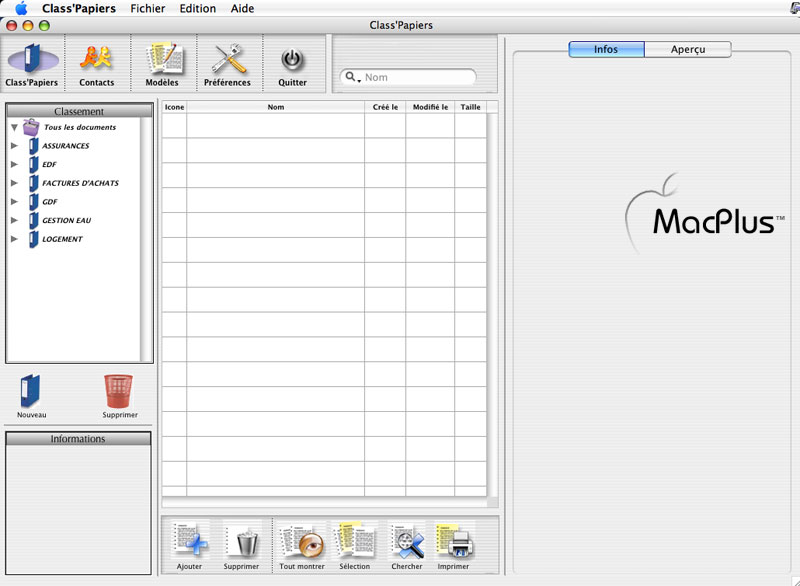
Task: Select the GESTION EAU label
Action: click(x=67, y=220)
